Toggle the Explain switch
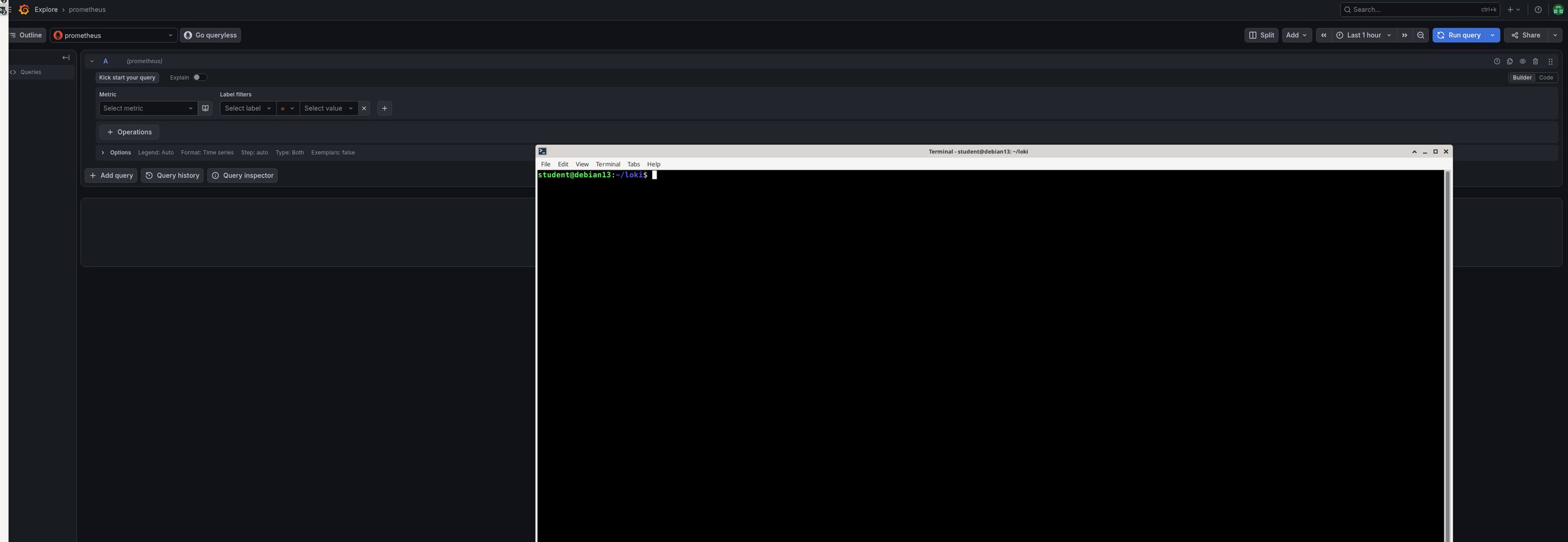 [x=200, y=77]
